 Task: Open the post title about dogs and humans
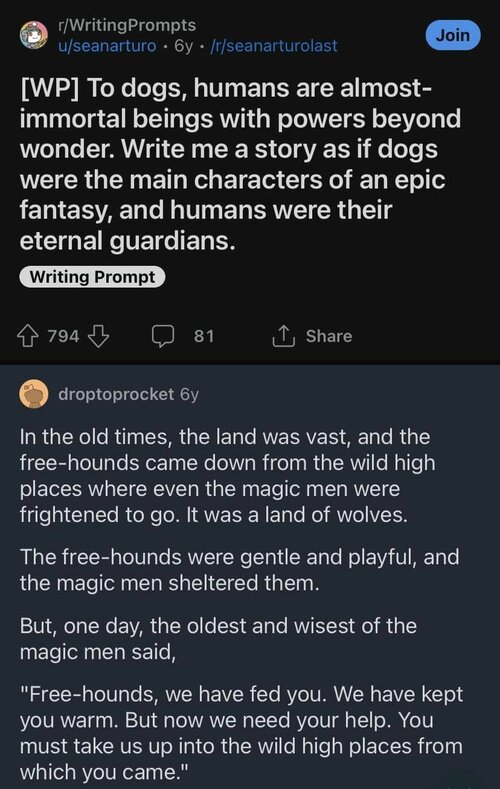pyautogui.click(x=240, y=164)
